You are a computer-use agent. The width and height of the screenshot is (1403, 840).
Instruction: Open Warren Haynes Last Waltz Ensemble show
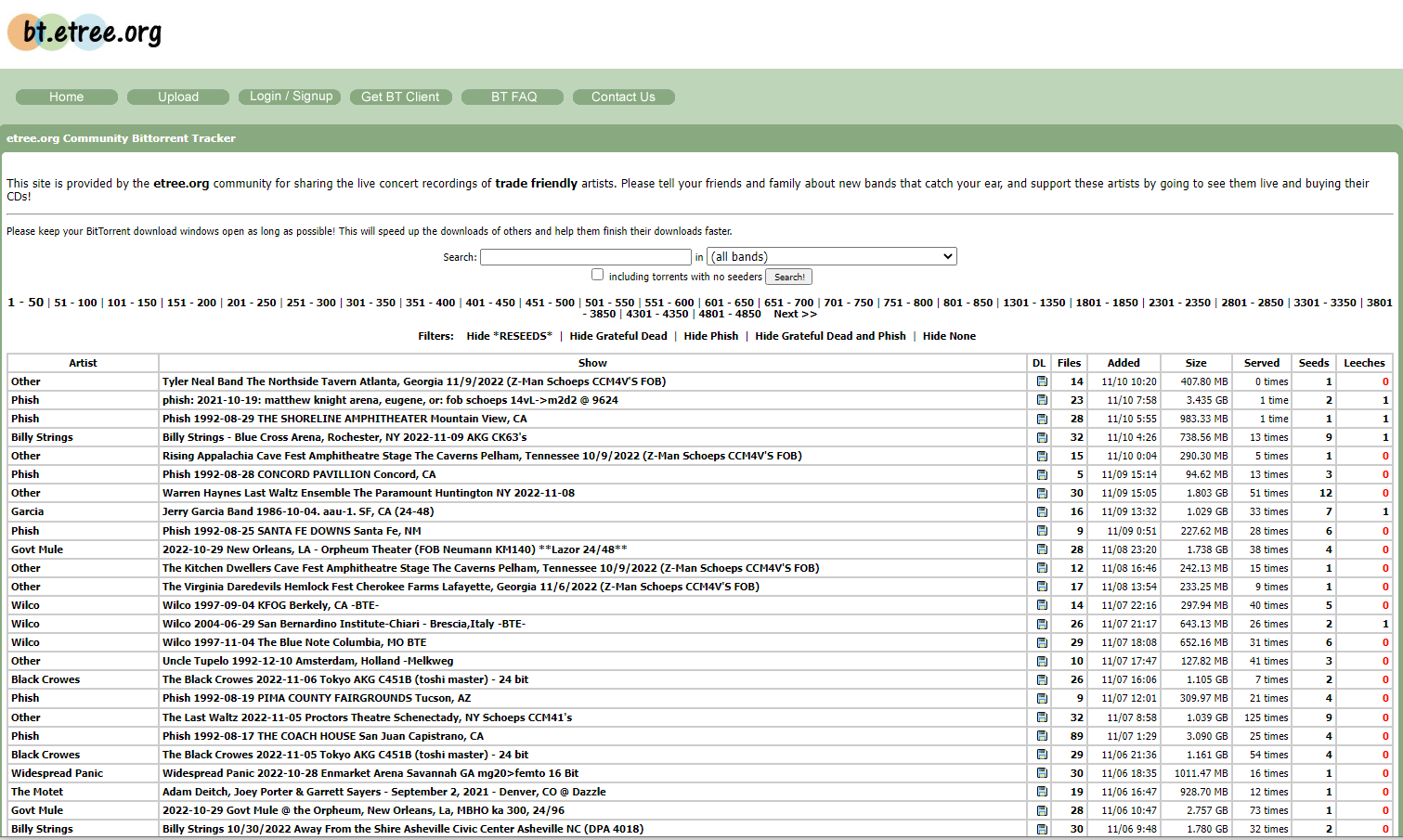click(369, 493)
